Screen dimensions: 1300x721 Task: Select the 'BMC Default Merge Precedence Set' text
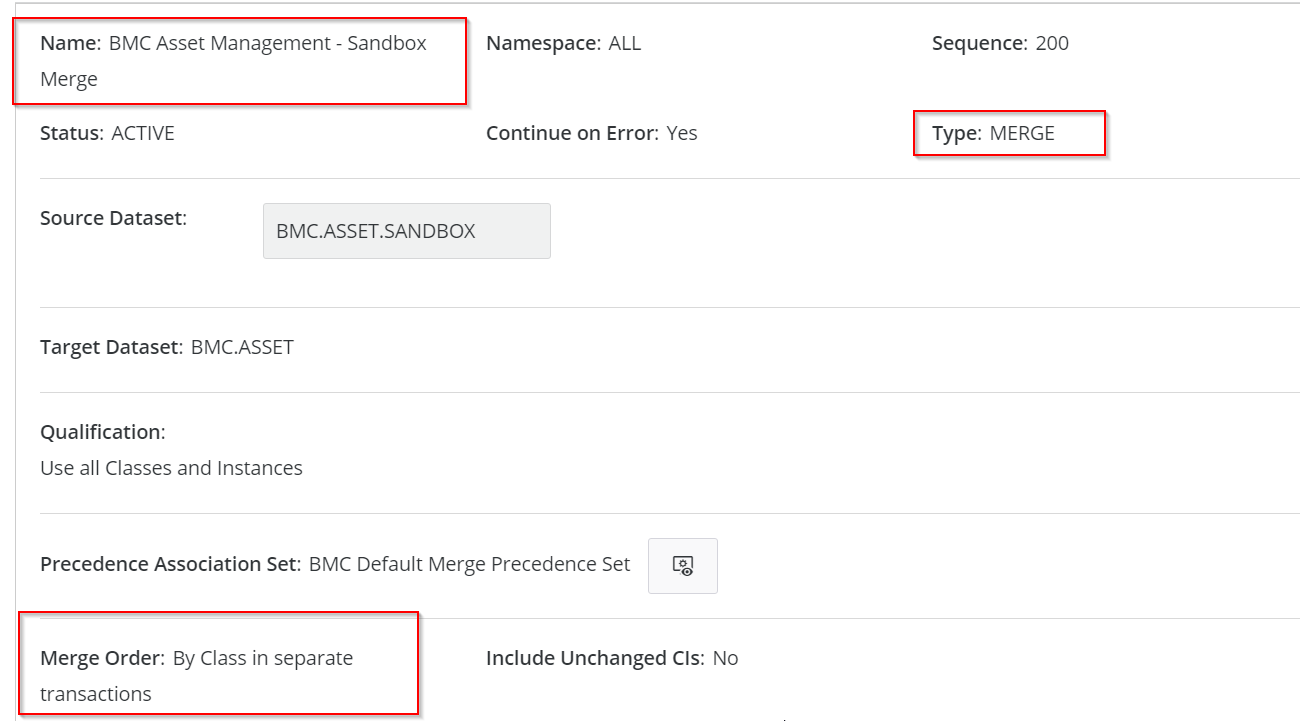point(470,564)
